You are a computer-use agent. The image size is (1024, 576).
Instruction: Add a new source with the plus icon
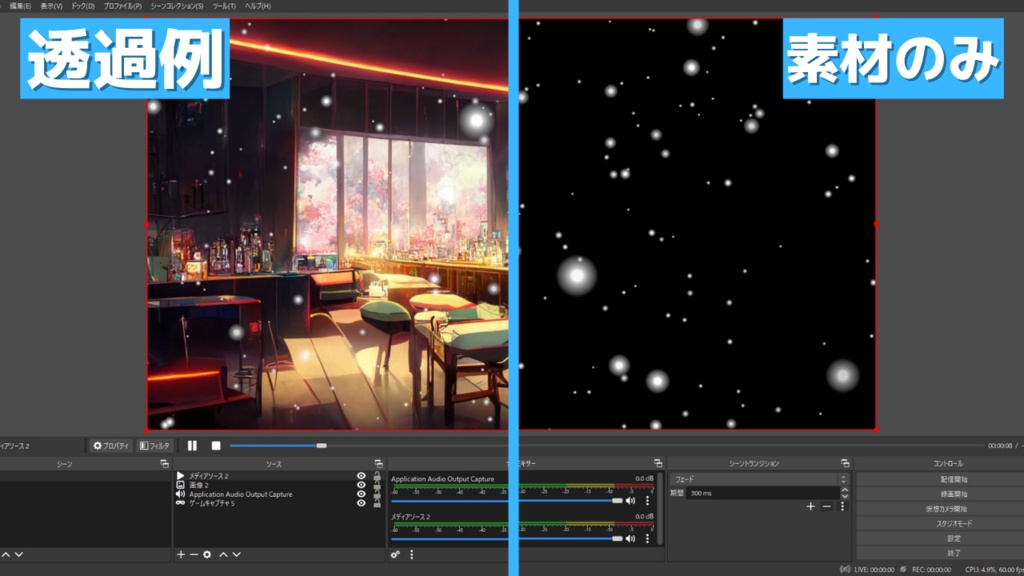click(x=181, y=554)
